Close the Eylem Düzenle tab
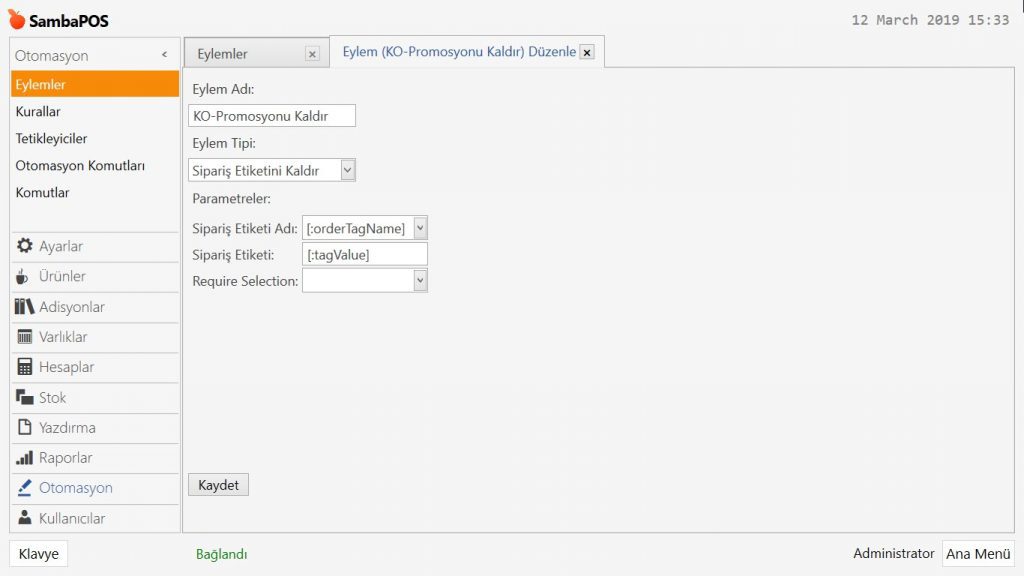Image resolution: width=1024 pixels, height=576 pixels. [587, 52]
